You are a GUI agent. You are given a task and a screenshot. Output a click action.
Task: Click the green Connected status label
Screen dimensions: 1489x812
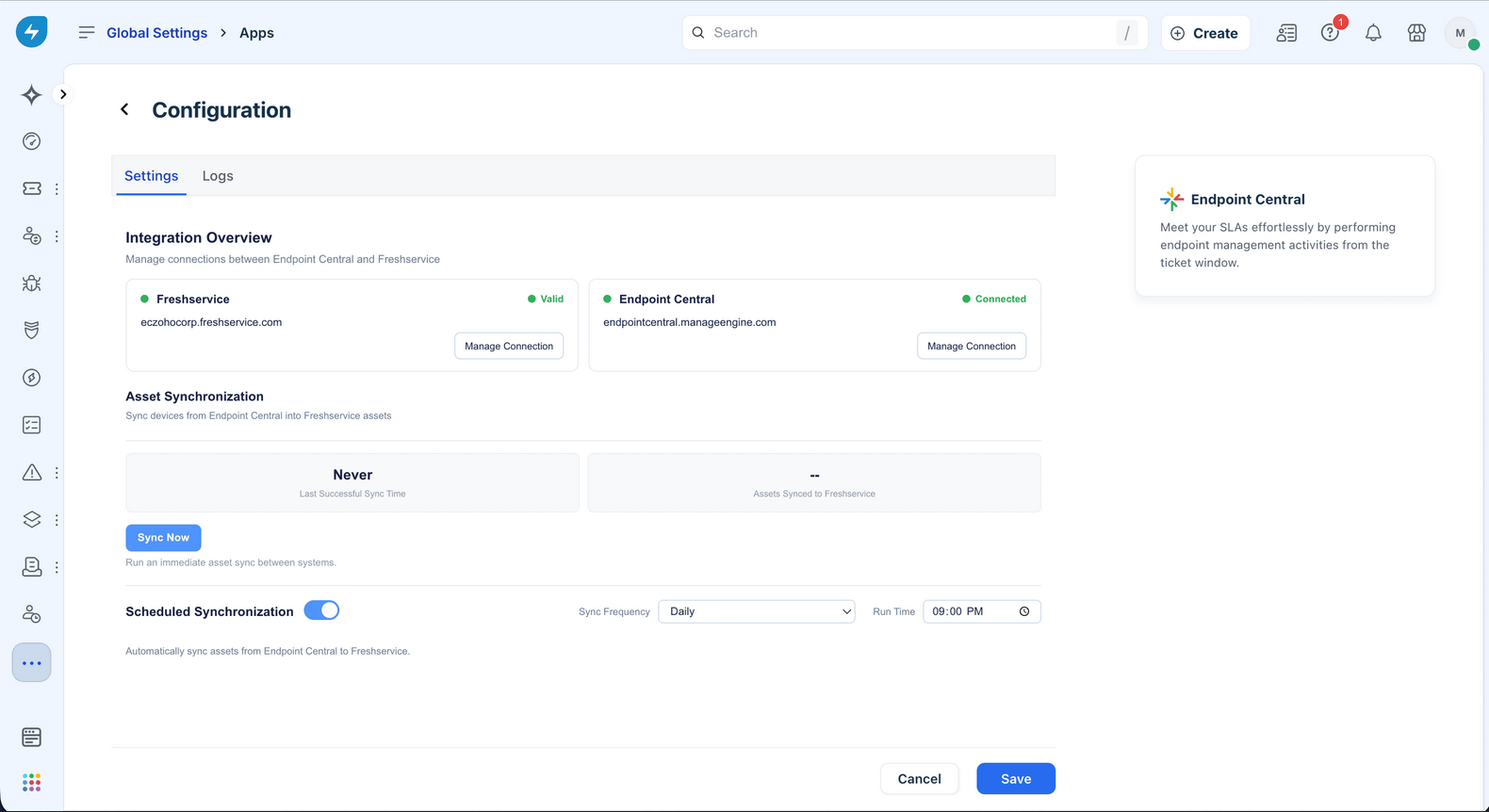click(x=994, y=299)
